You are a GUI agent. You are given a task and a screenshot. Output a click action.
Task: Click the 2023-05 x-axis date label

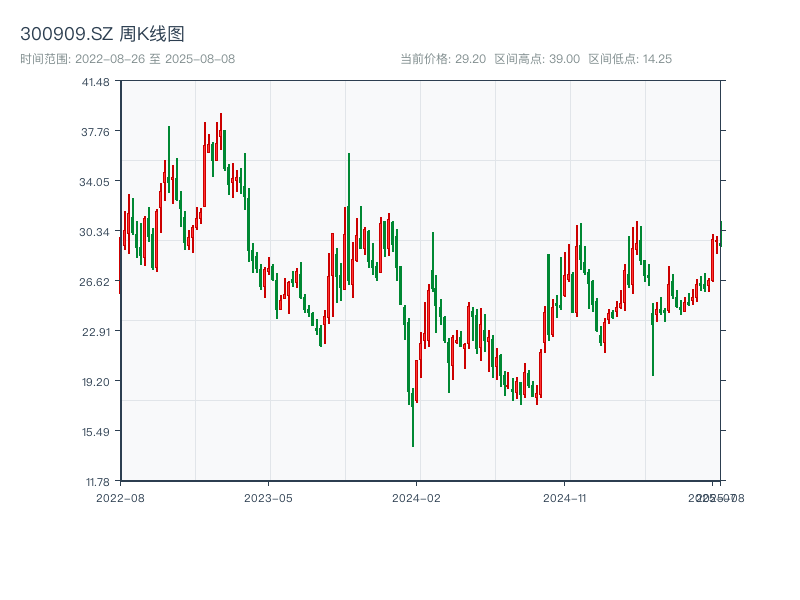pos(268,497)
